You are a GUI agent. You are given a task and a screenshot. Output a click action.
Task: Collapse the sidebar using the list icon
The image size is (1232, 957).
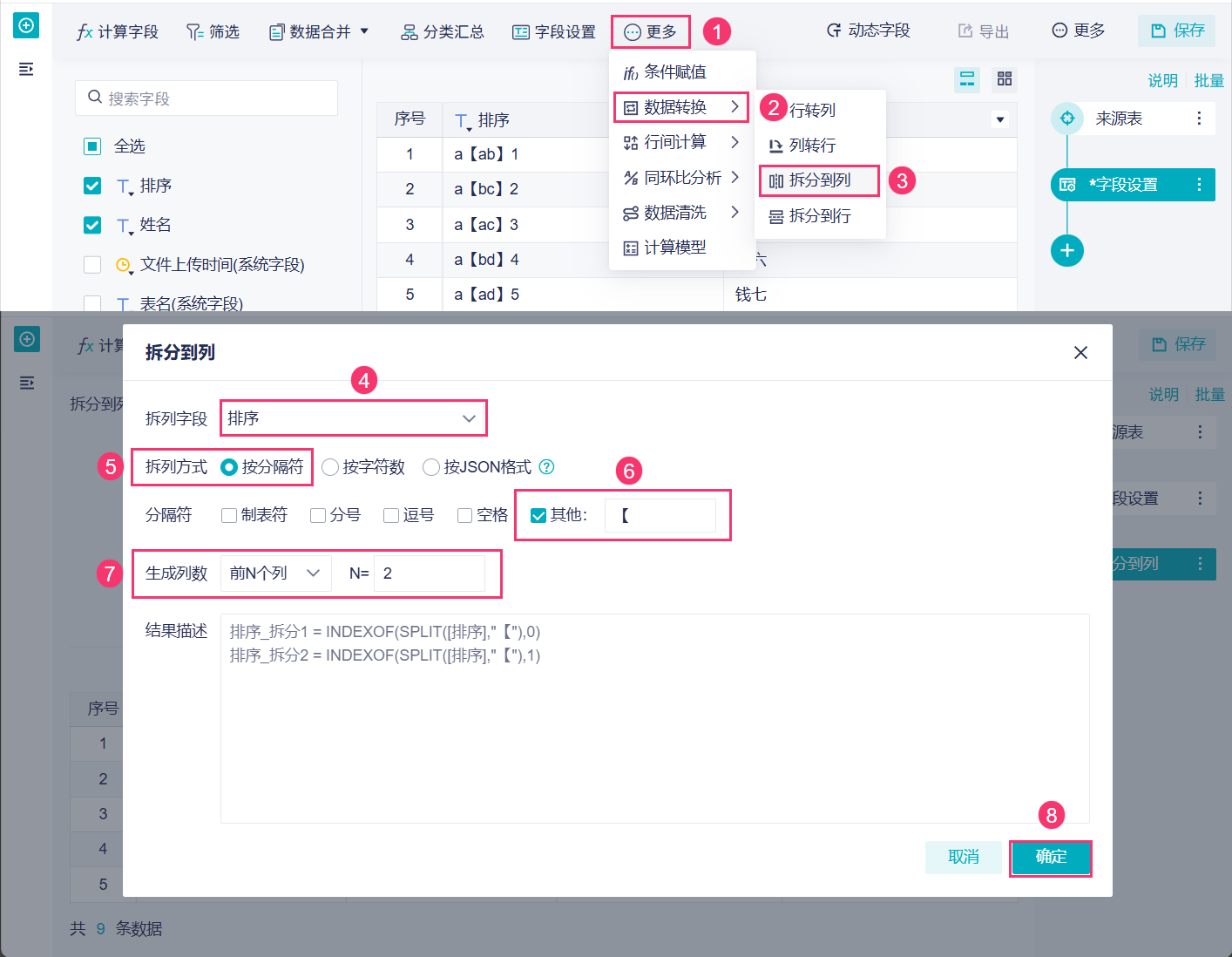tap(26, 69)
